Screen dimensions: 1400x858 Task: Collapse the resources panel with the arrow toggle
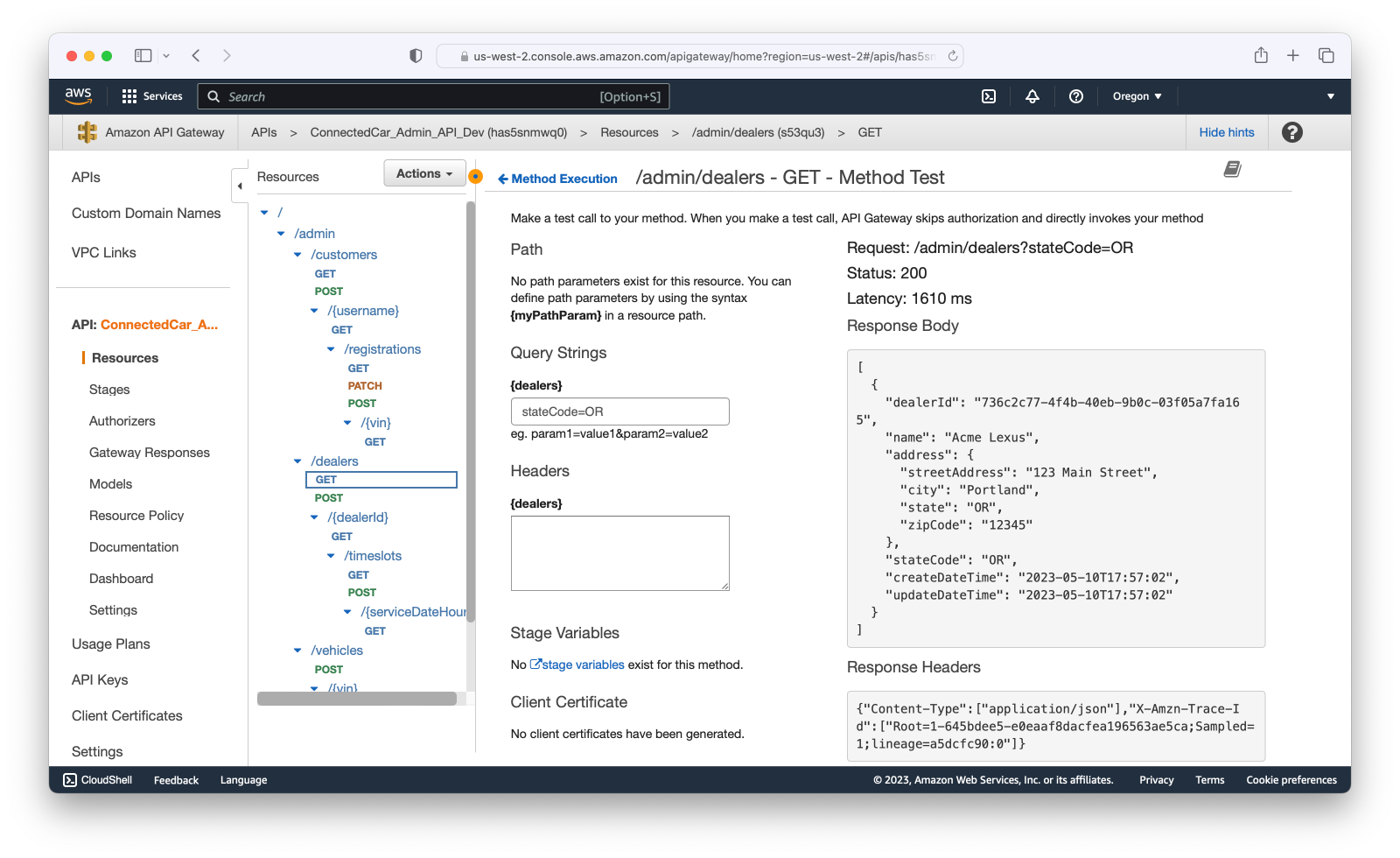tap(240, 186)
